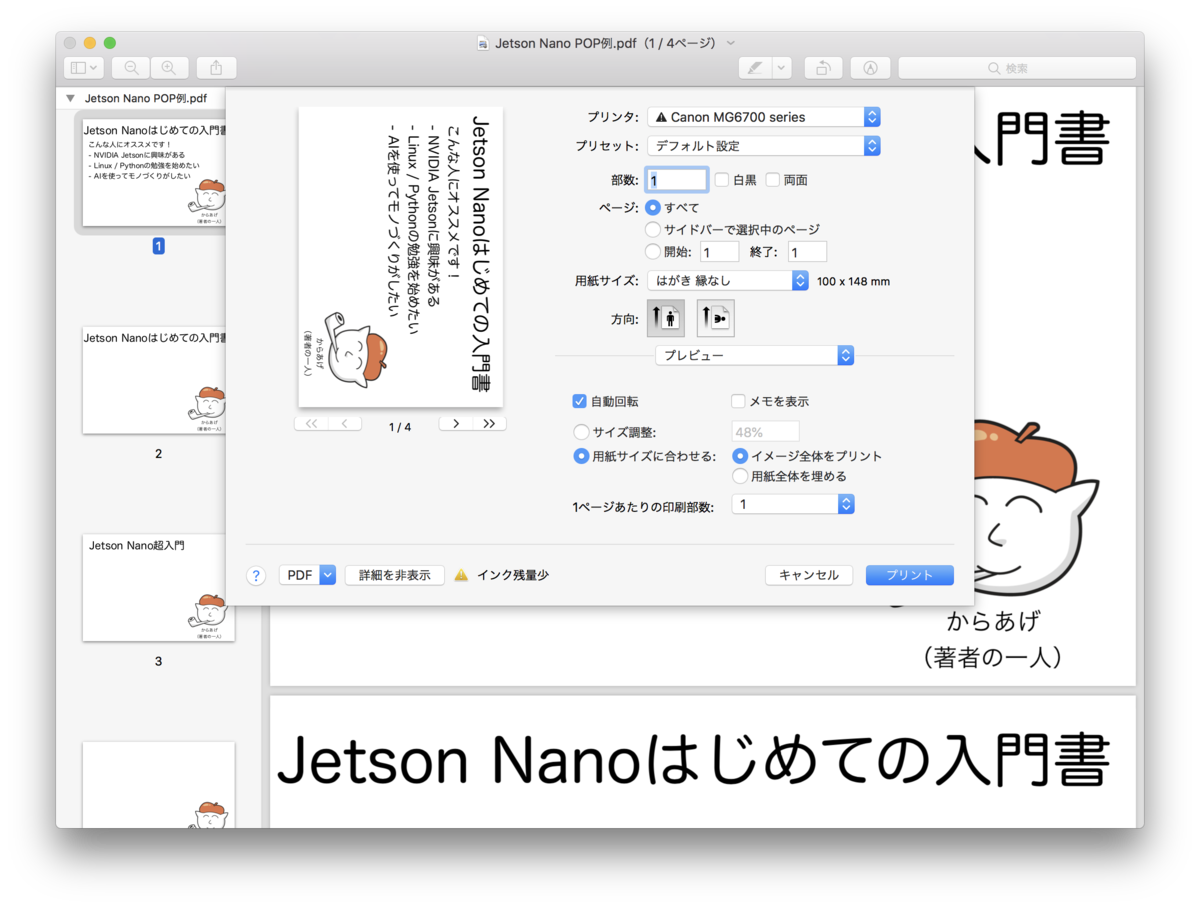Click the ink low warning triangle icon
Screen dimensions: 1200x908
click(461, 575)
